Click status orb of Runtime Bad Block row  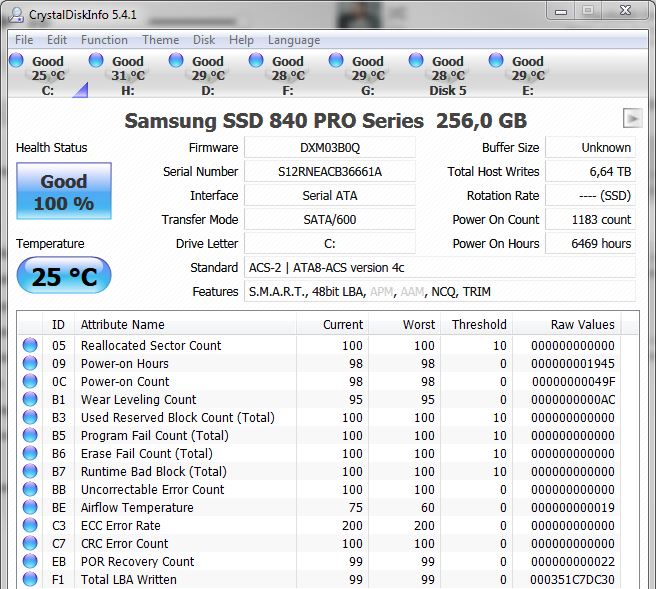(30, 471)
